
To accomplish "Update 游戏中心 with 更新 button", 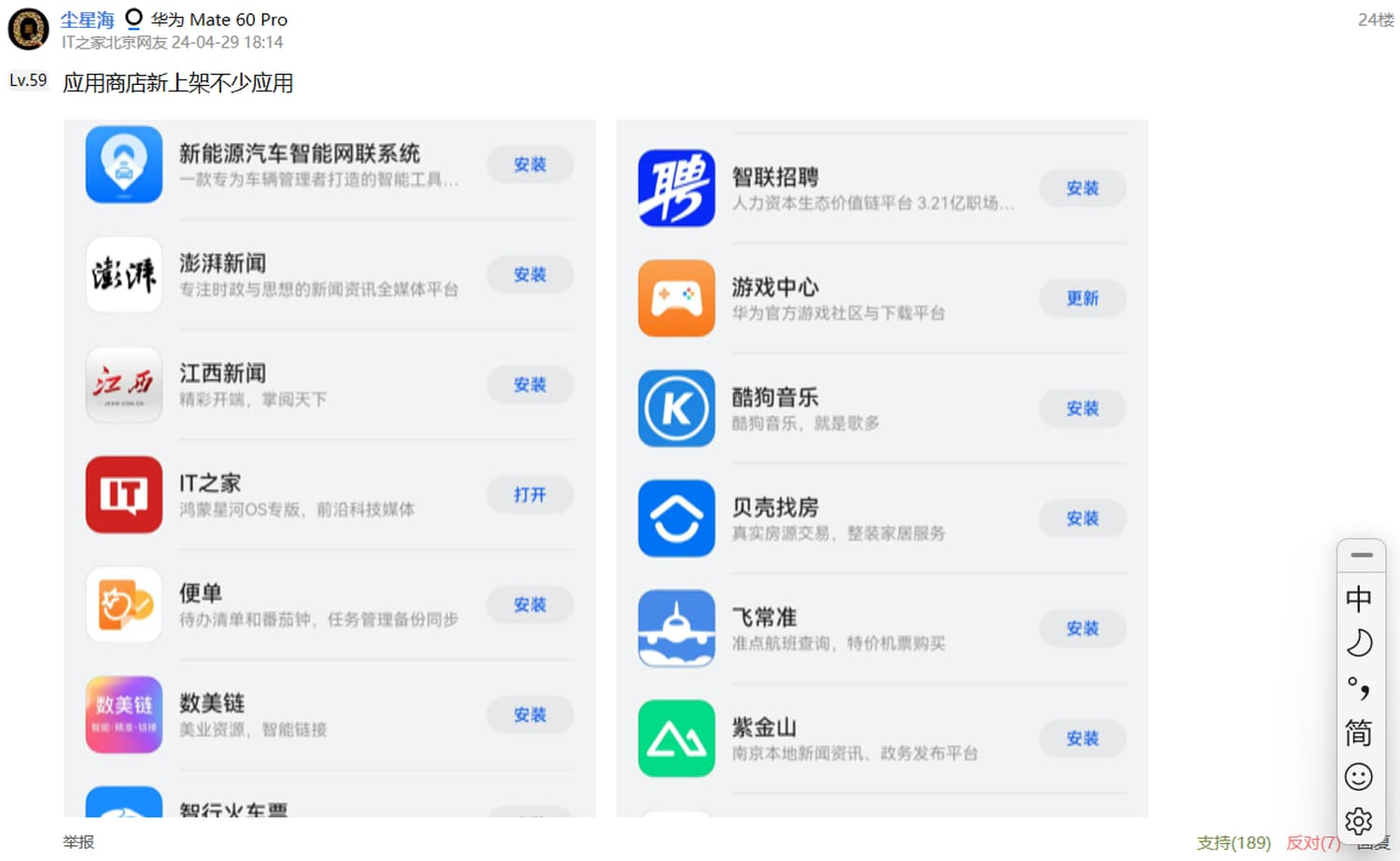I will click(x=1083, y=299).
